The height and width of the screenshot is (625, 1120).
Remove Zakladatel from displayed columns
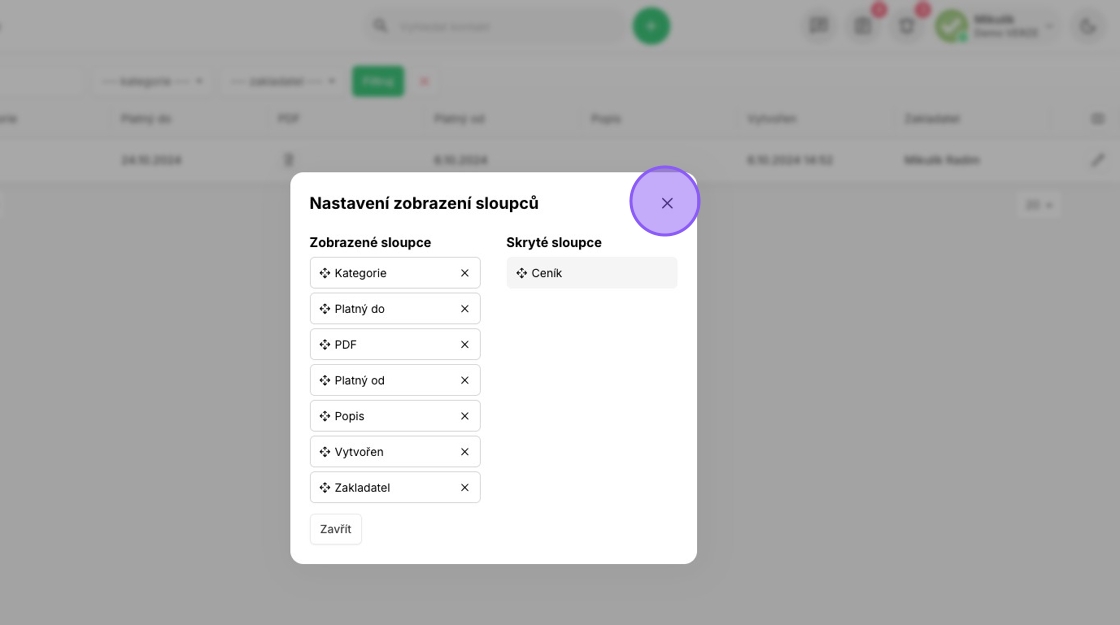click(464, 487)
